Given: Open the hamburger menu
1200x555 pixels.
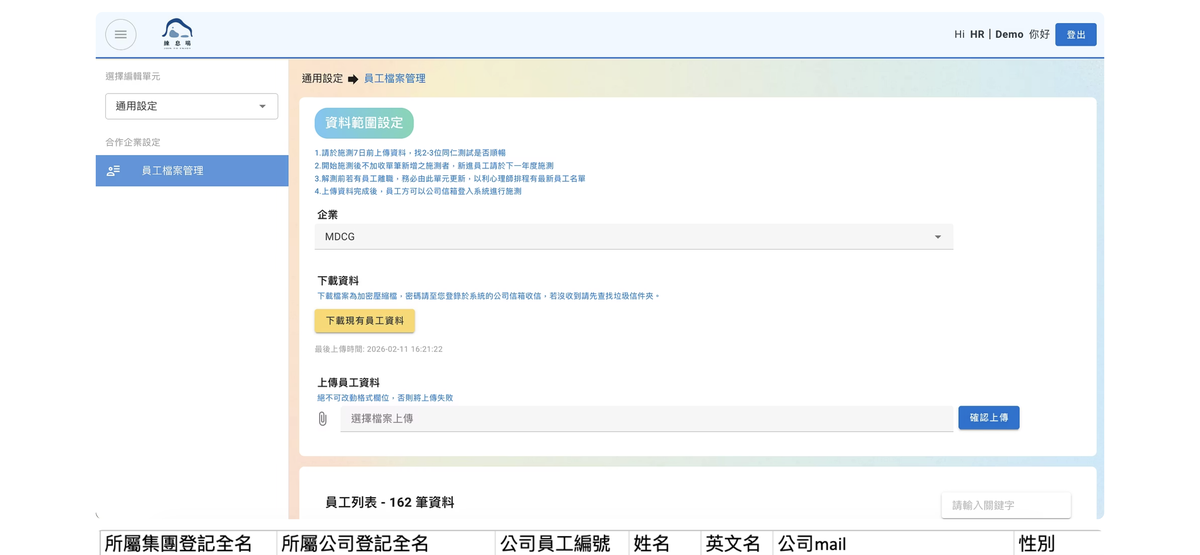Looking at the screenshot, I should tap(121, 35).
